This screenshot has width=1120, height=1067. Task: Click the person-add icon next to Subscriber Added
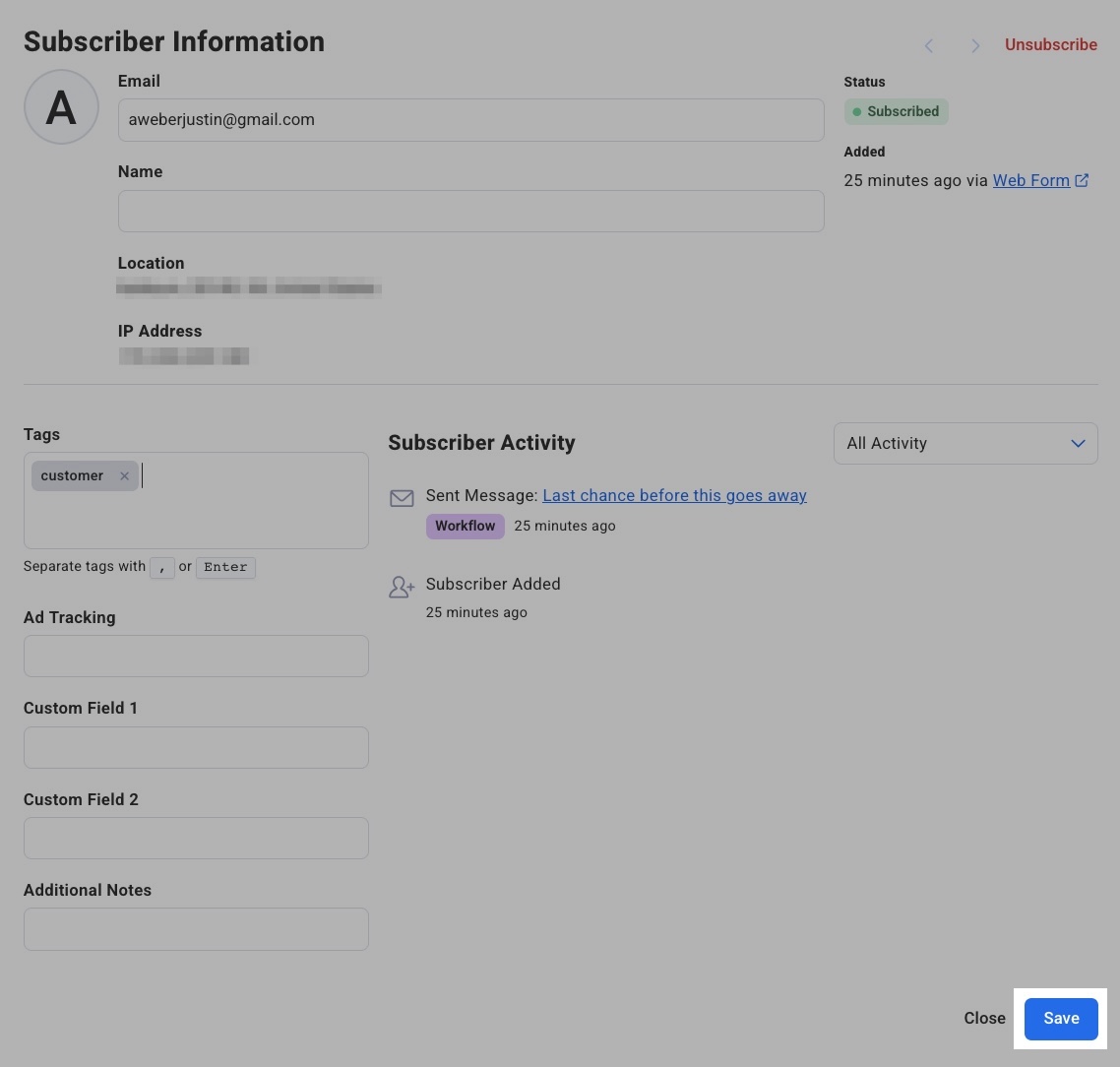pyautogui.click(x=402, y=587)
